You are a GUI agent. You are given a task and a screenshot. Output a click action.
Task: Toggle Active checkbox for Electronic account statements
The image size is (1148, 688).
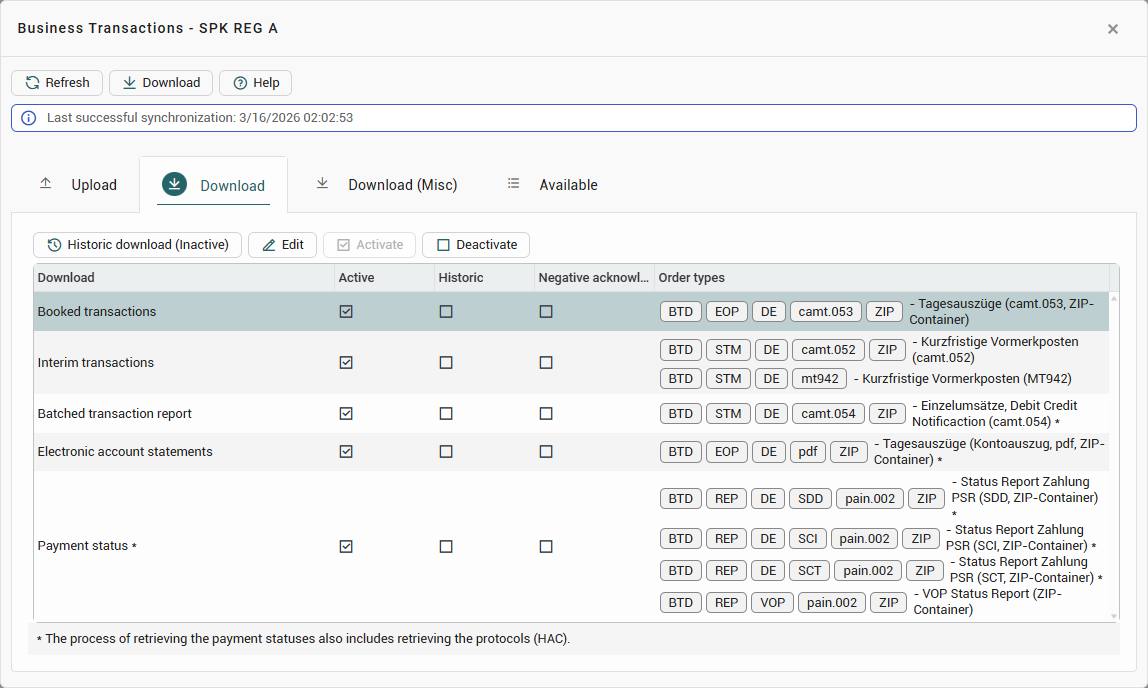[x=346, y=452]
